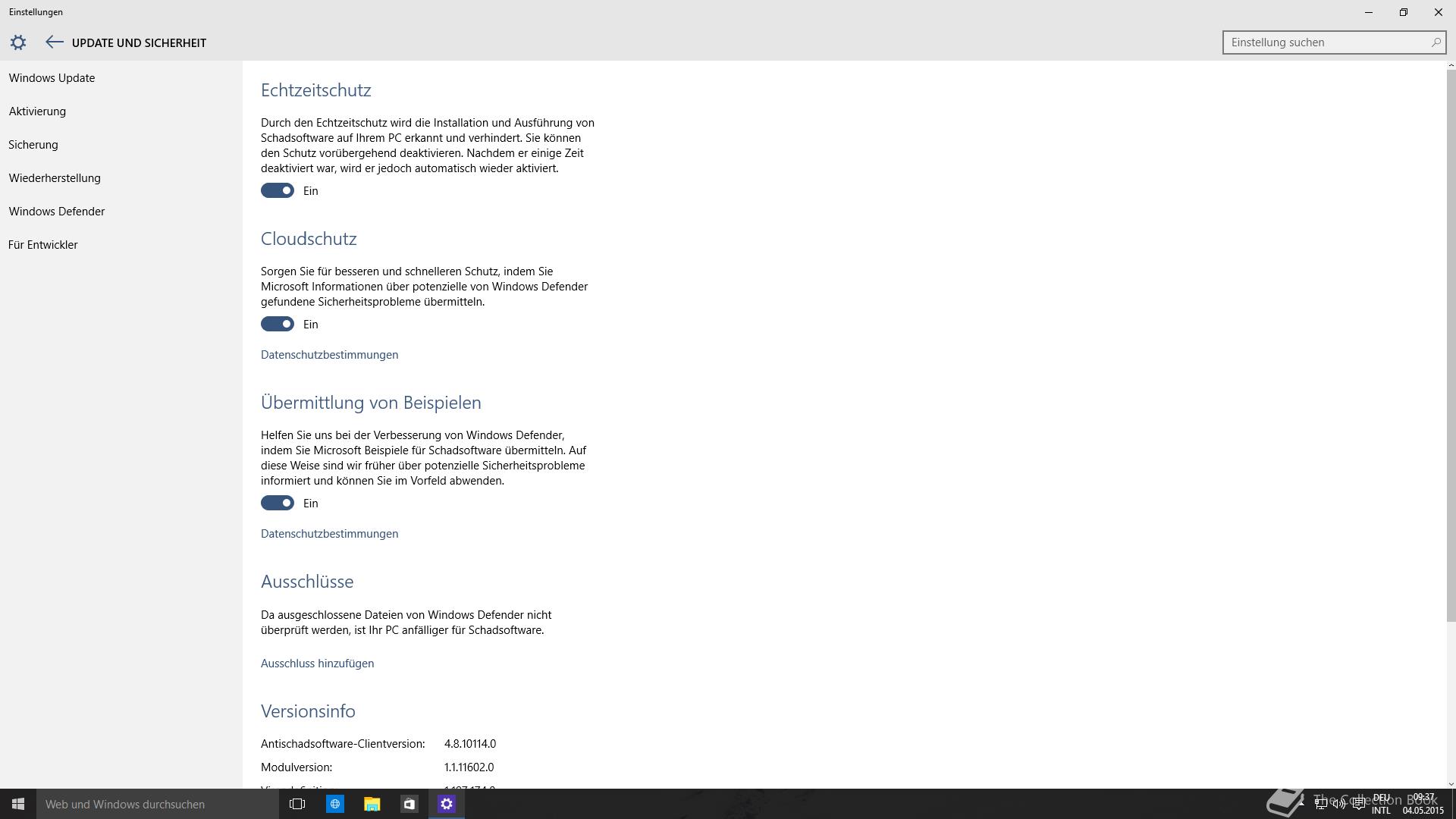This screenshot has height=819, width=1456.
Task: Click Antischadsoftware-Clientversion value 4.8.10114.0
Action: coord(470,743)
